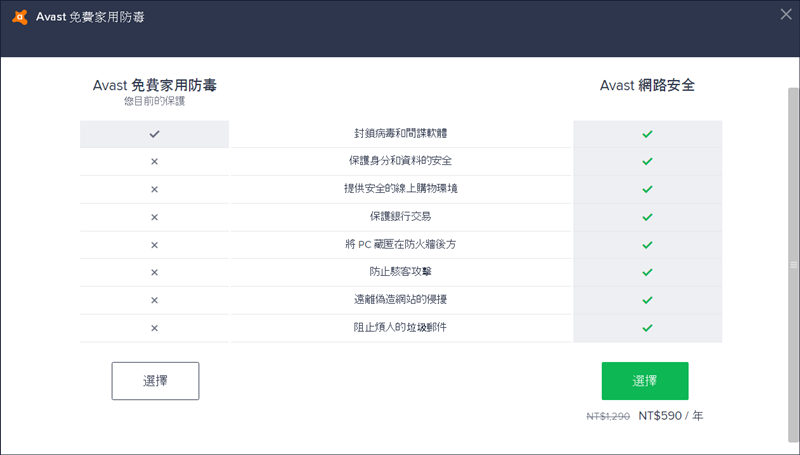Screen dimensions: 800x455
Task: Click the white 選擇 button for free antivirus
Action: 155,381
